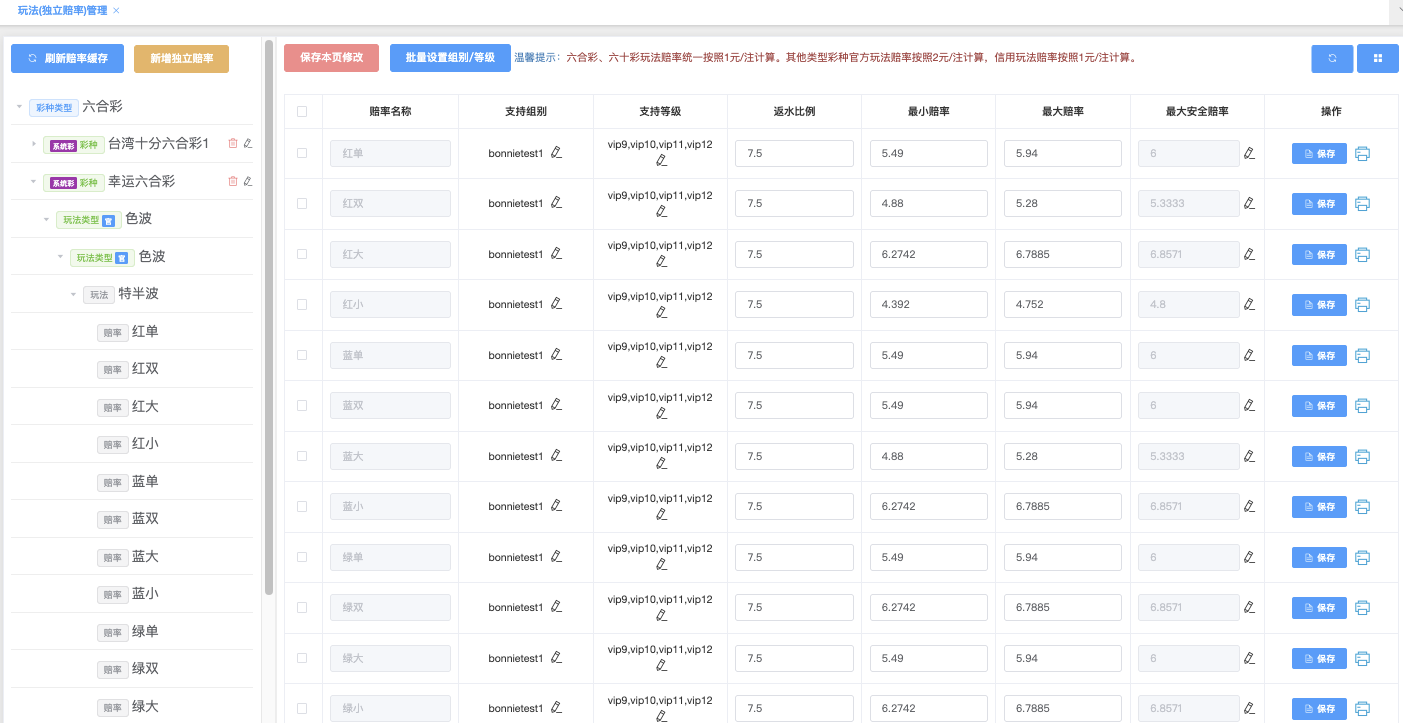Click the edit pencil beside 幸运六合彩
1403x723 pixels.
pos(248,181)
